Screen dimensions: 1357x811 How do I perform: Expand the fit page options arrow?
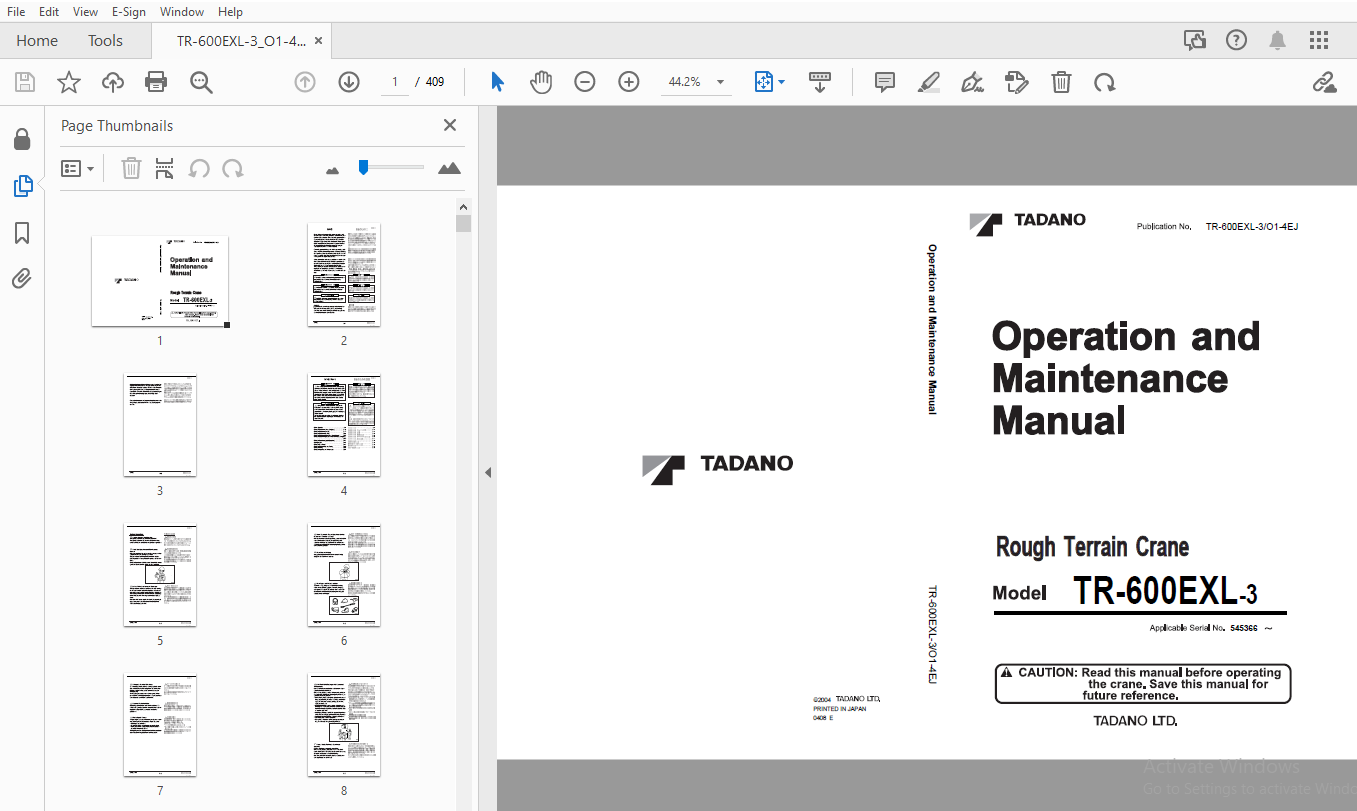782,82
